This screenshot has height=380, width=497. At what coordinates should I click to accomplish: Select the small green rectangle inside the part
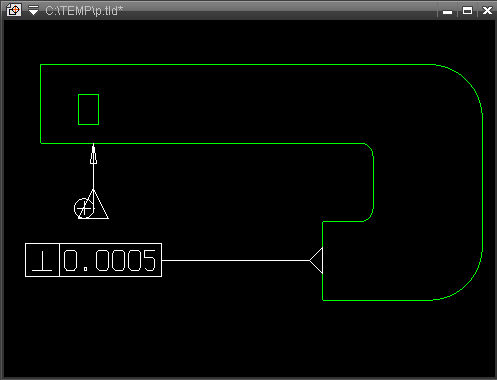point(88,109)
